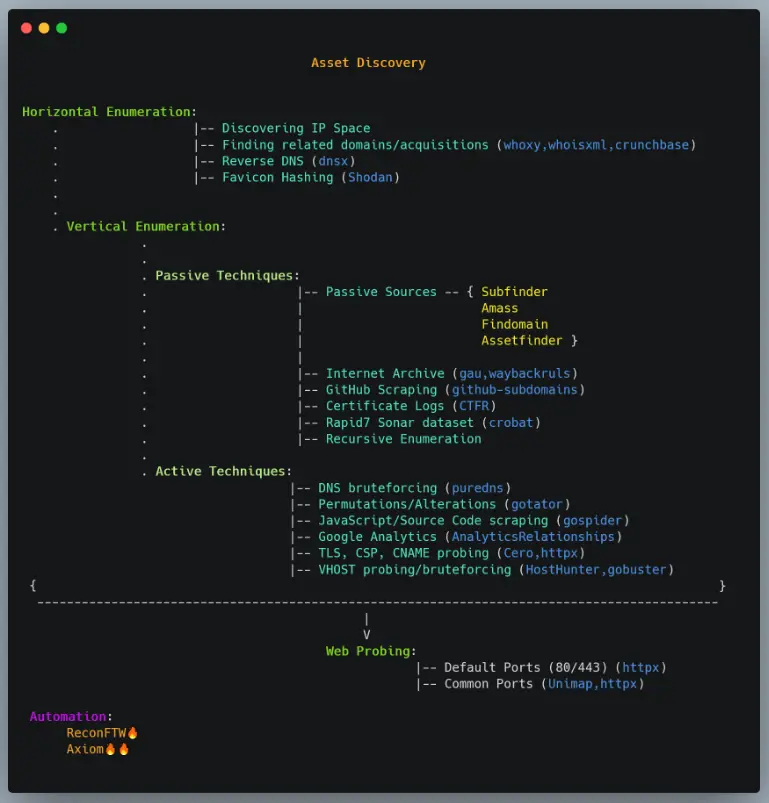Click the "Favicon Hashing" entry
The height and width of the screenshot is (803, 769).
tap(277, 178)
